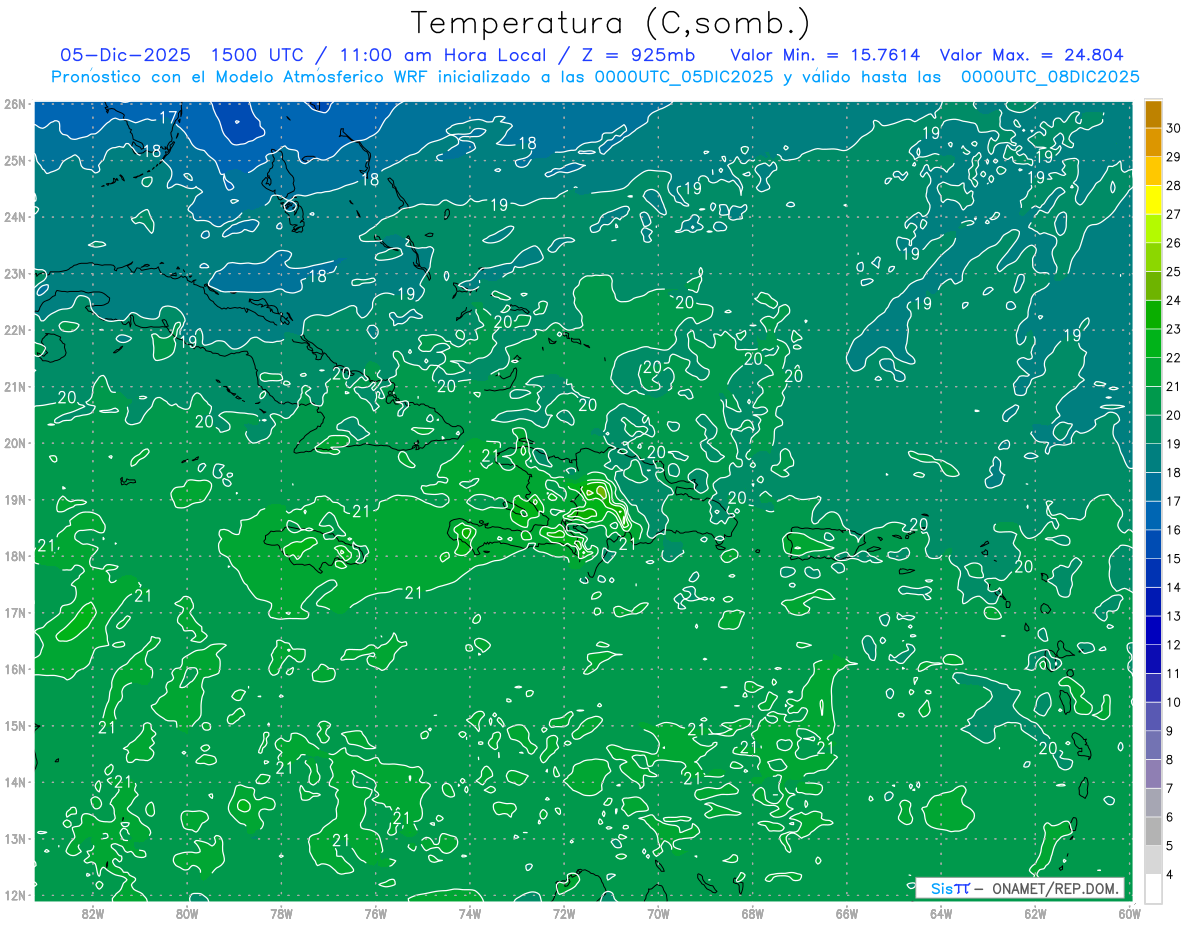This screenshot has height=927, width=1200.
Task: Click the 80W longitude axis label
Action: [x=187, y=914]
